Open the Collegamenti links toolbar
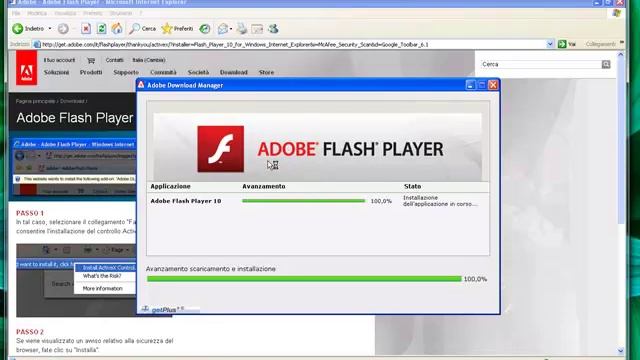640x360 pixels. point(600,44)
